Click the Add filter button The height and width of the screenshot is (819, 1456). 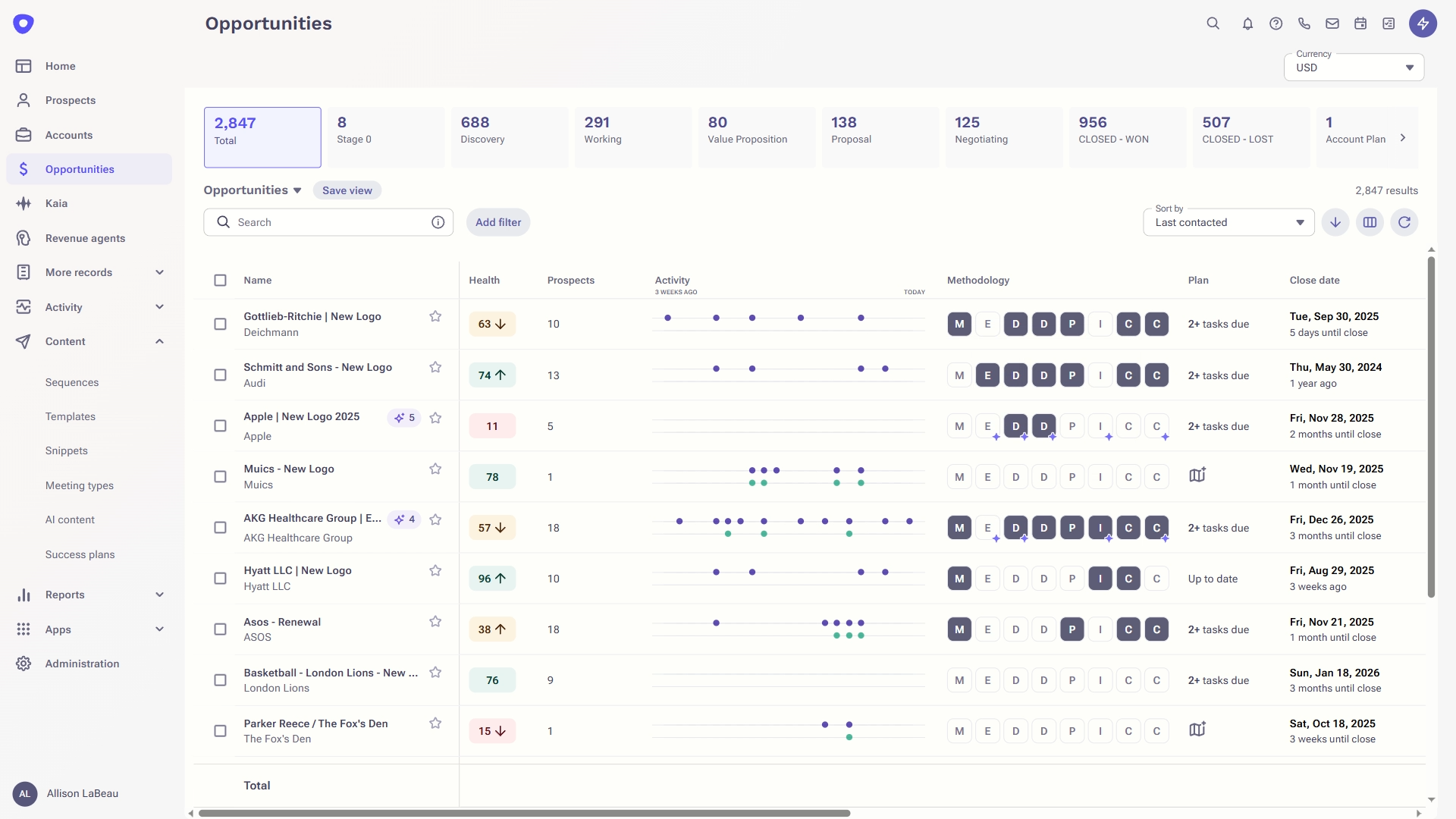[x=498, y=222]
